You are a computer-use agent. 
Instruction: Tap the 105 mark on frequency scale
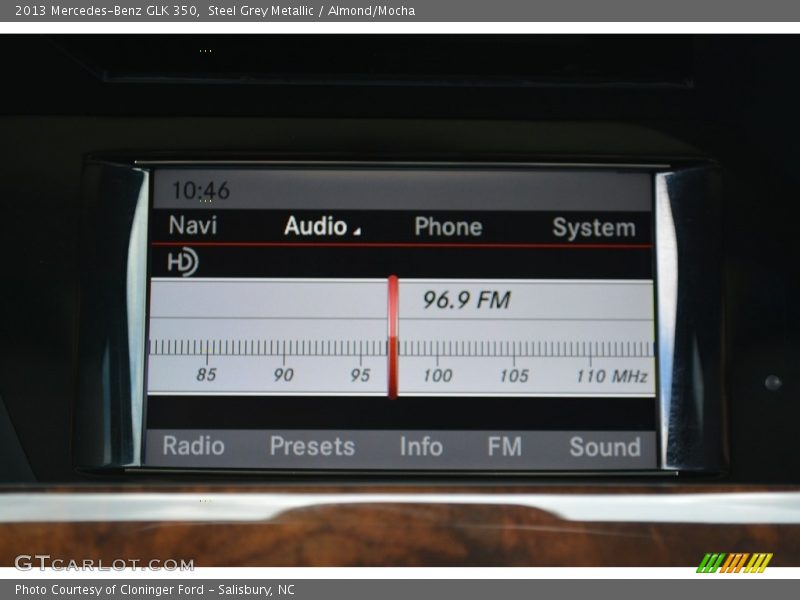pos(514,376)
